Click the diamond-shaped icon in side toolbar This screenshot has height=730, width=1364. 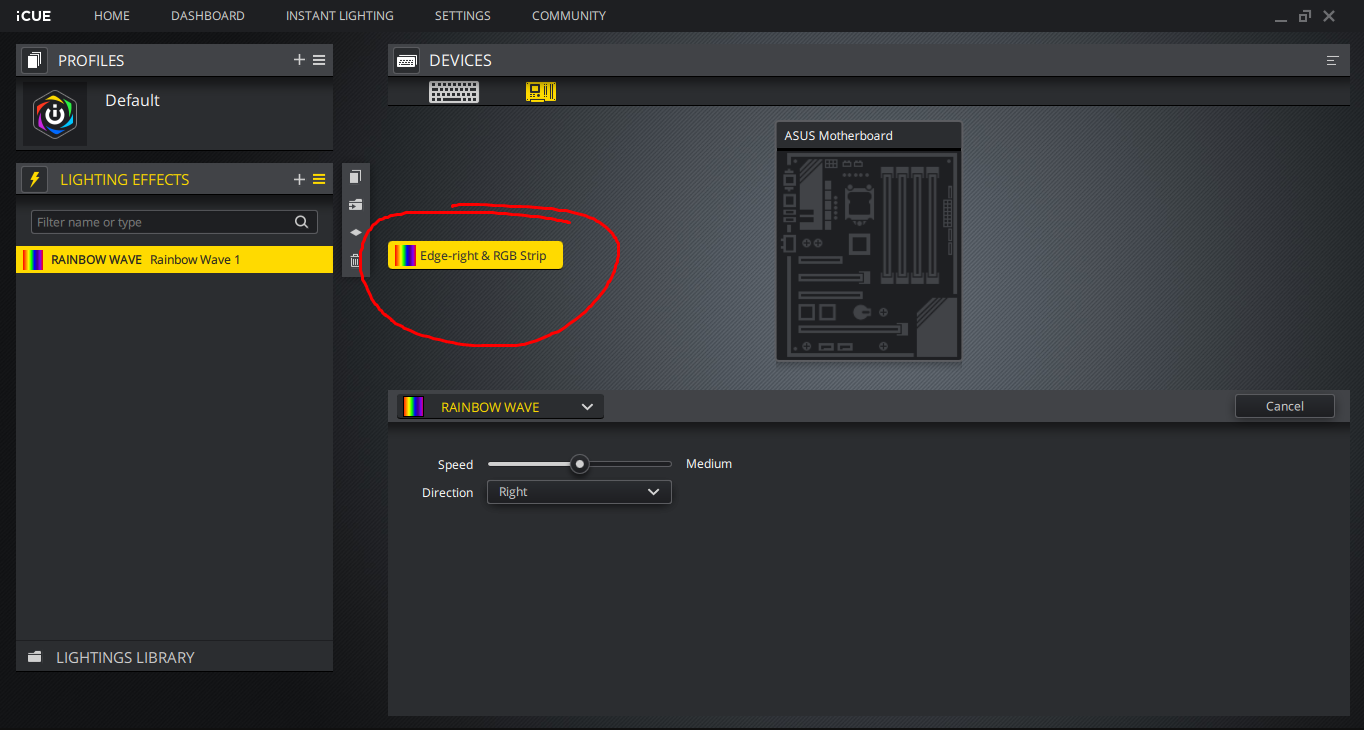[x=355, y=232]
